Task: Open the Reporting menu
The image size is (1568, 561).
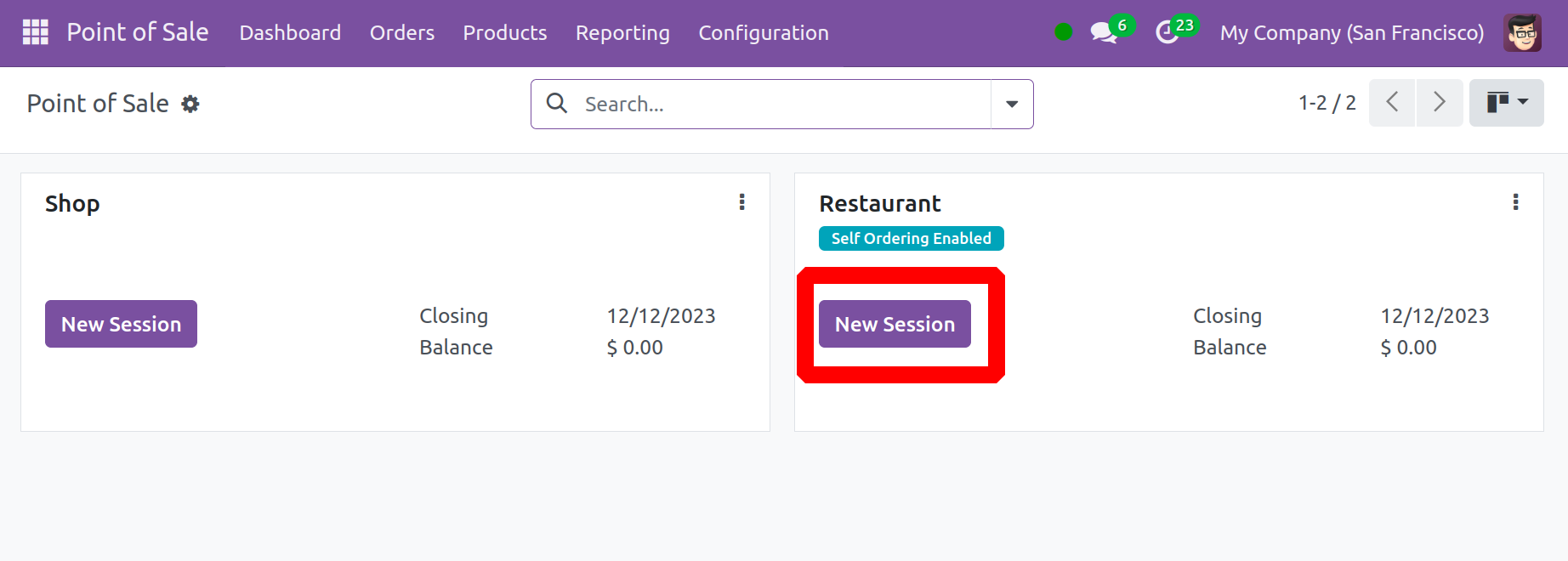Action: [x=622, y=33]
